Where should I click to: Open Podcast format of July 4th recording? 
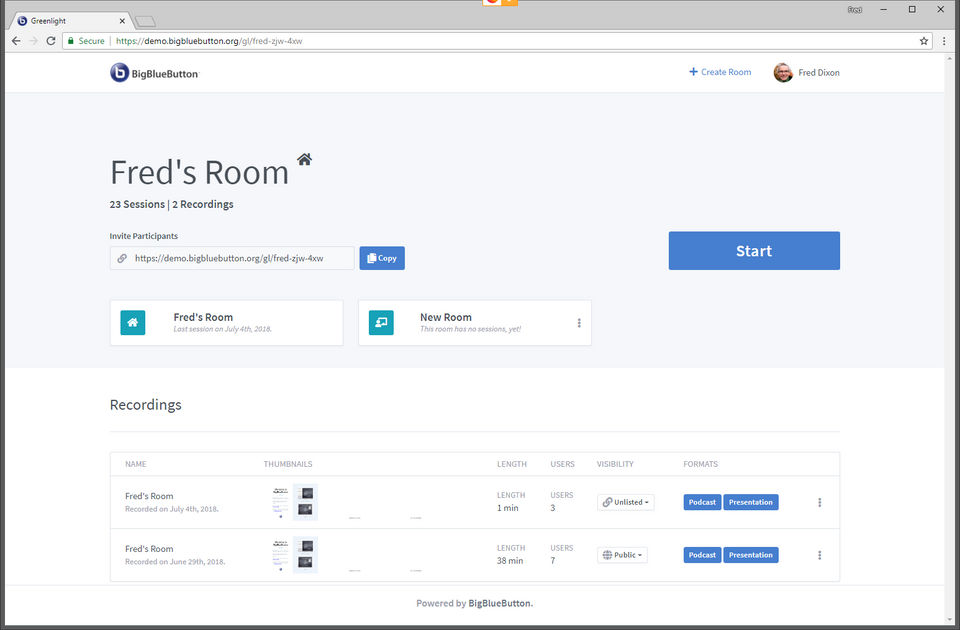702,502
